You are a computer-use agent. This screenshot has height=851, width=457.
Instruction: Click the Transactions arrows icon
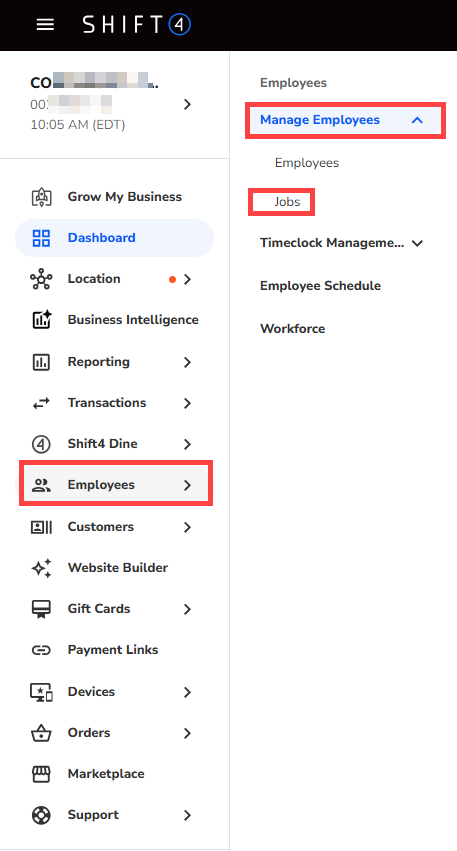41,403
